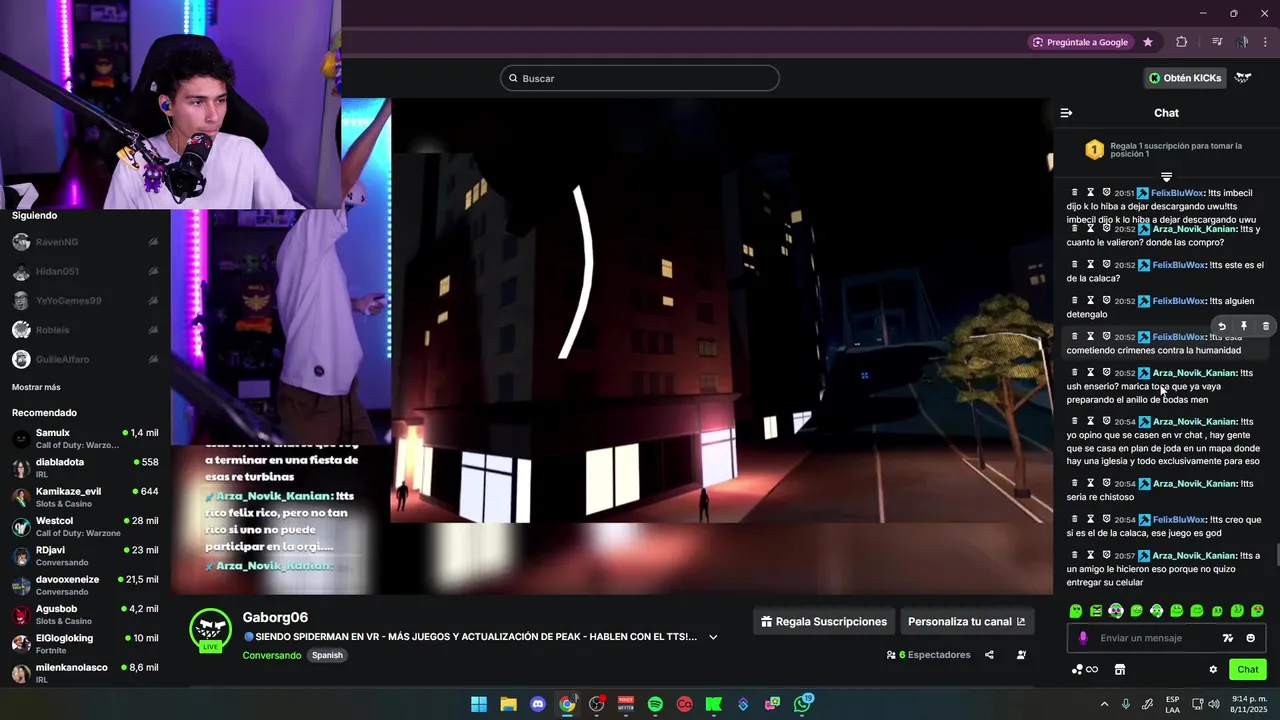The image size is (1280, 720).
Task: Open recommended channel diabladota
Action: click(85, 467)
